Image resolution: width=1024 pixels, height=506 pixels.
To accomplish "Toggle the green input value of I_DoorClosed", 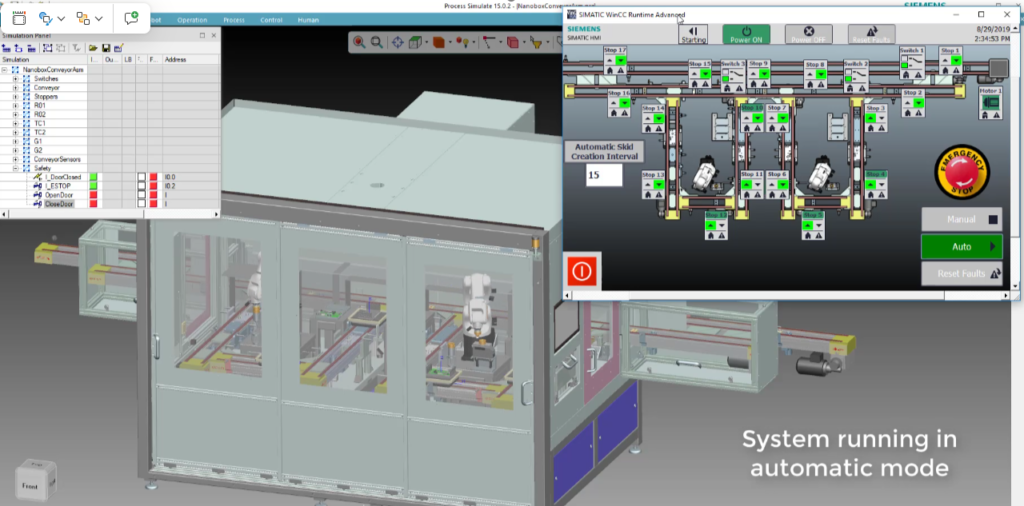I will [x=93, y=177].
